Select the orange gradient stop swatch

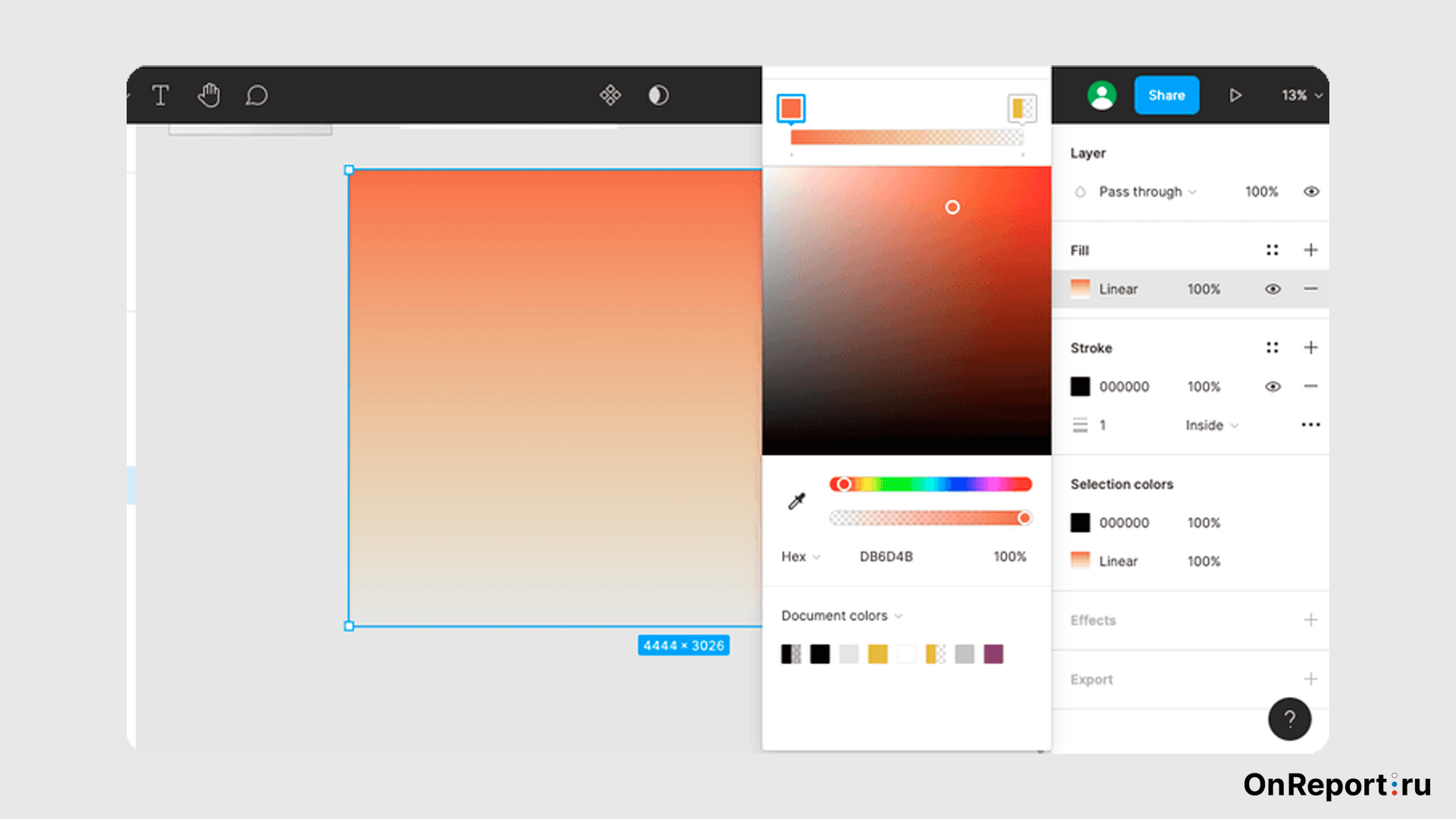(x=791, y=108)
